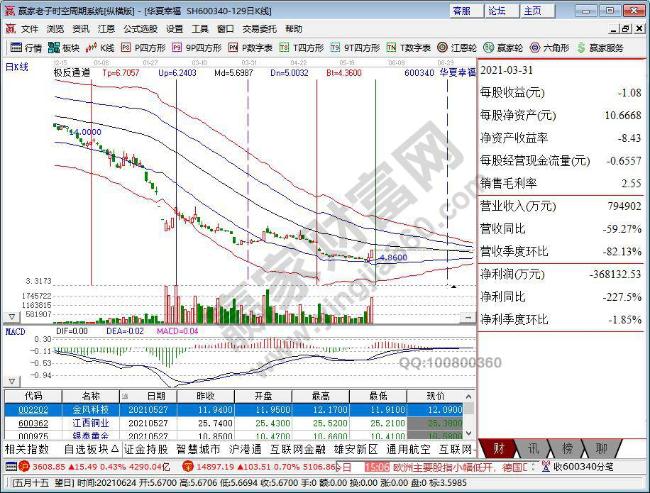Open the 窗口 menu

tap(226, 29)
